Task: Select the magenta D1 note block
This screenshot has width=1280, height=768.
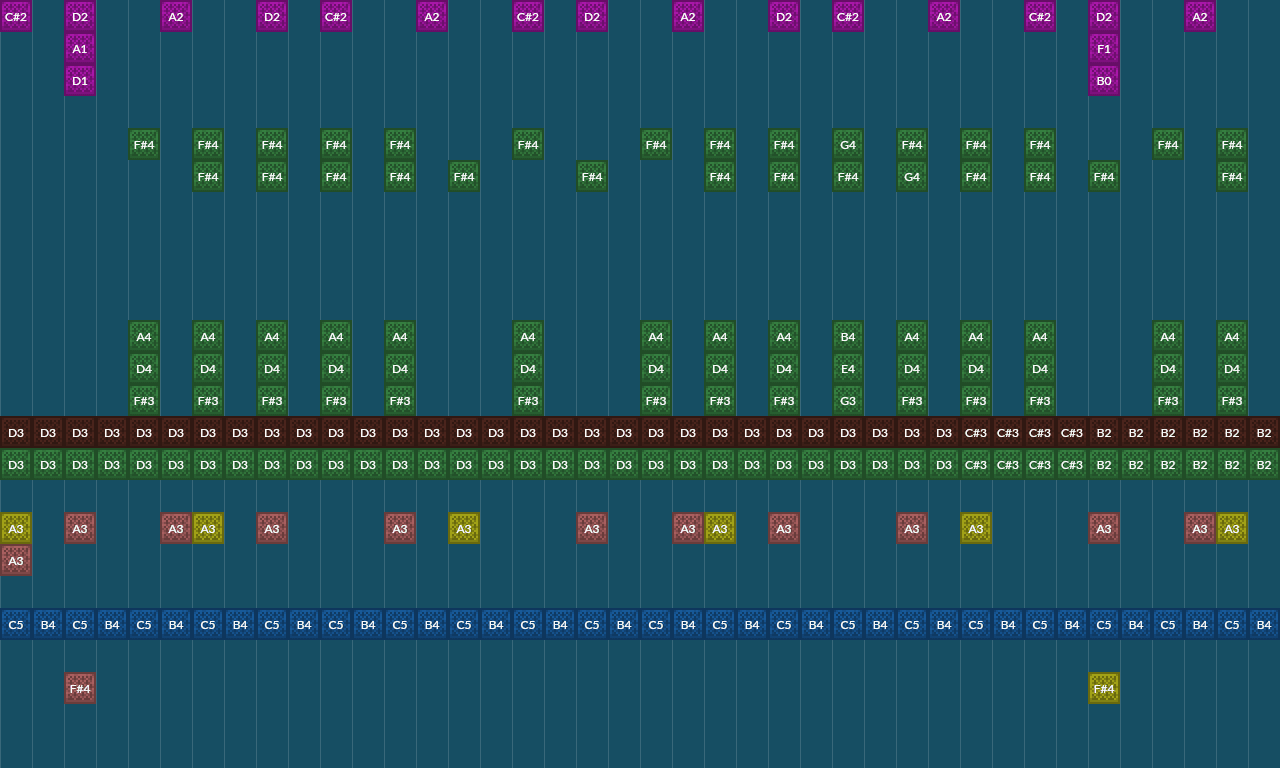Action: pos(80,81)
